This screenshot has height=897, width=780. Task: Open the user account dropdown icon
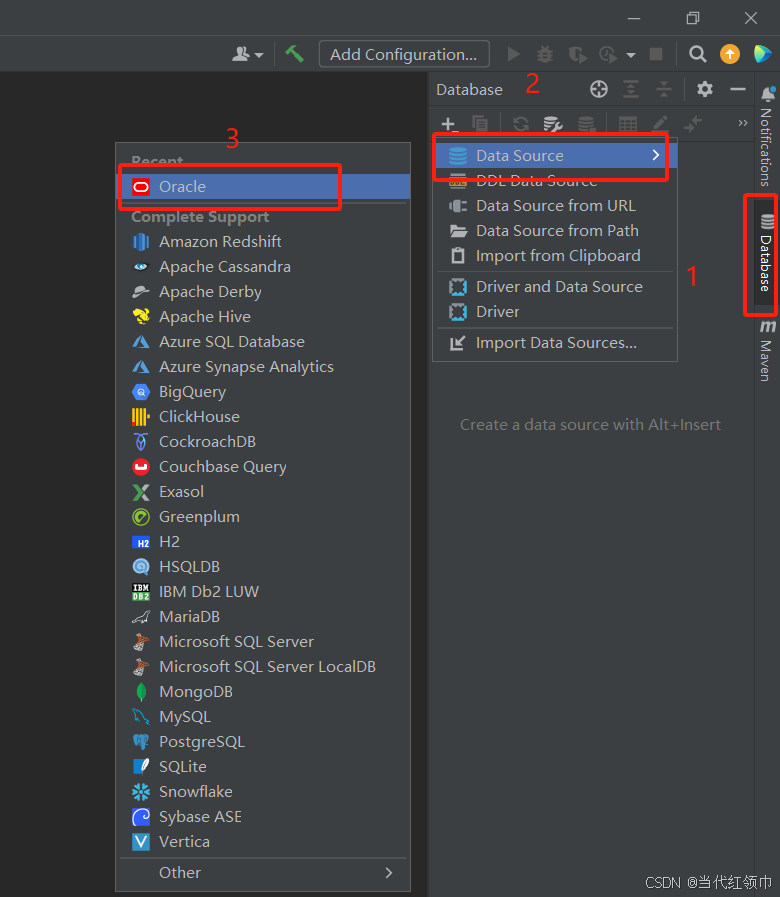tap(247, 54)
